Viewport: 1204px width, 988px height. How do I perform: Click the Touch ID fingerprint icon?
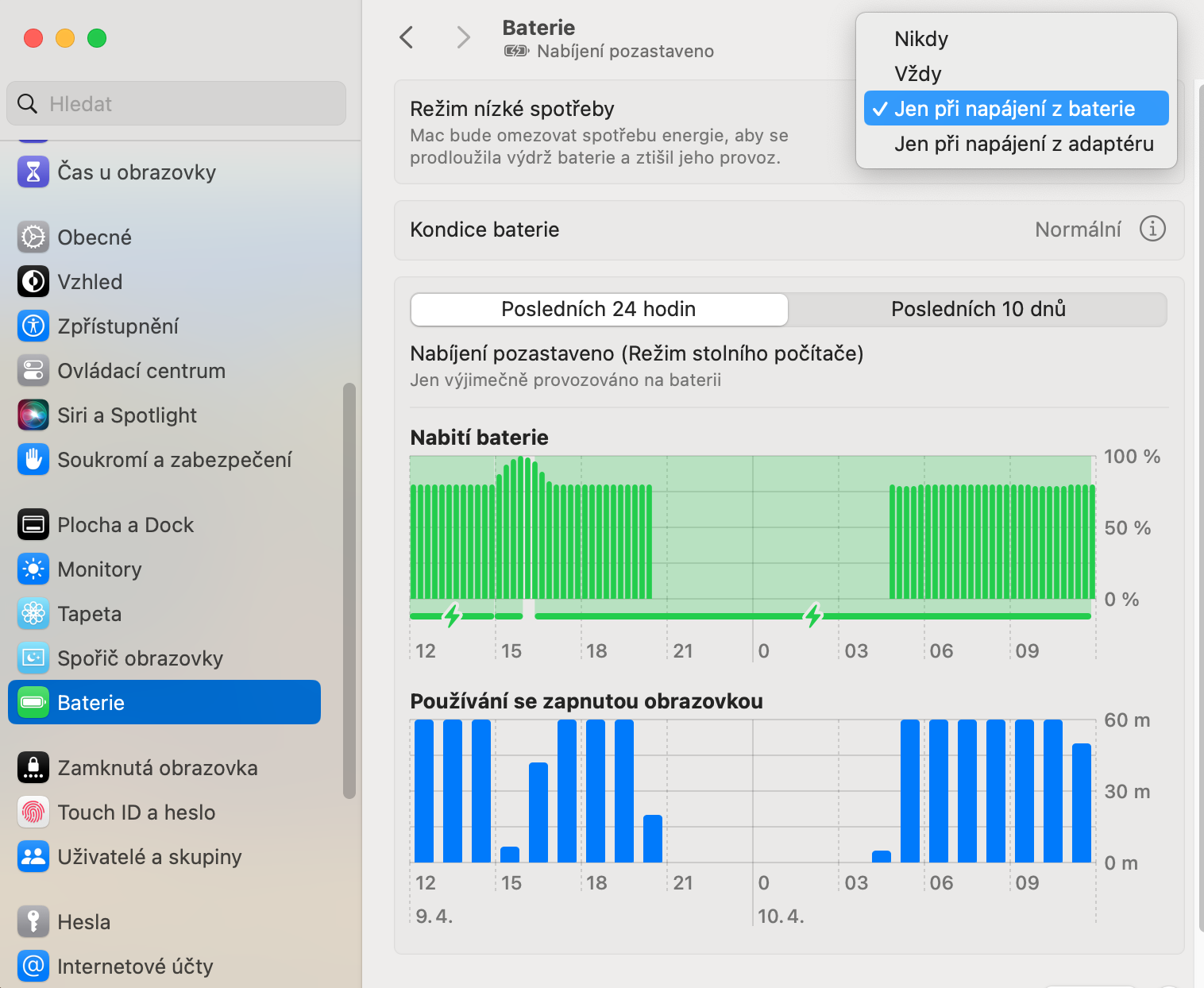click(33, 812)
